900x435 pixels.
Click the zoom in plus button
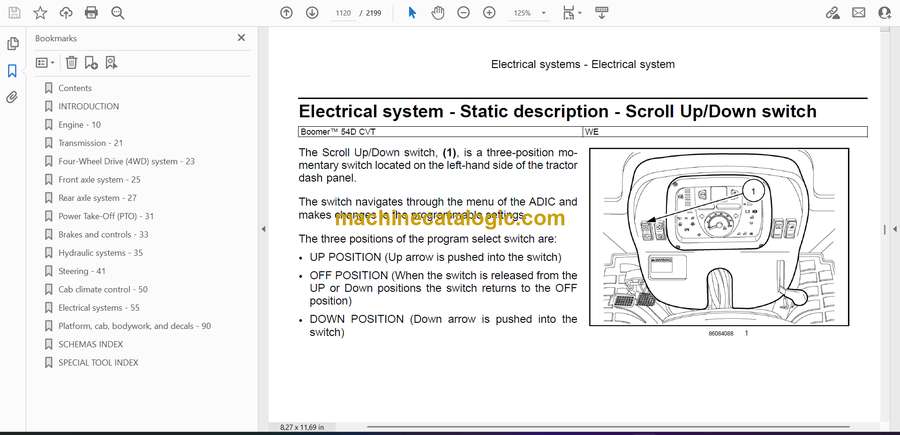[489, 13]
